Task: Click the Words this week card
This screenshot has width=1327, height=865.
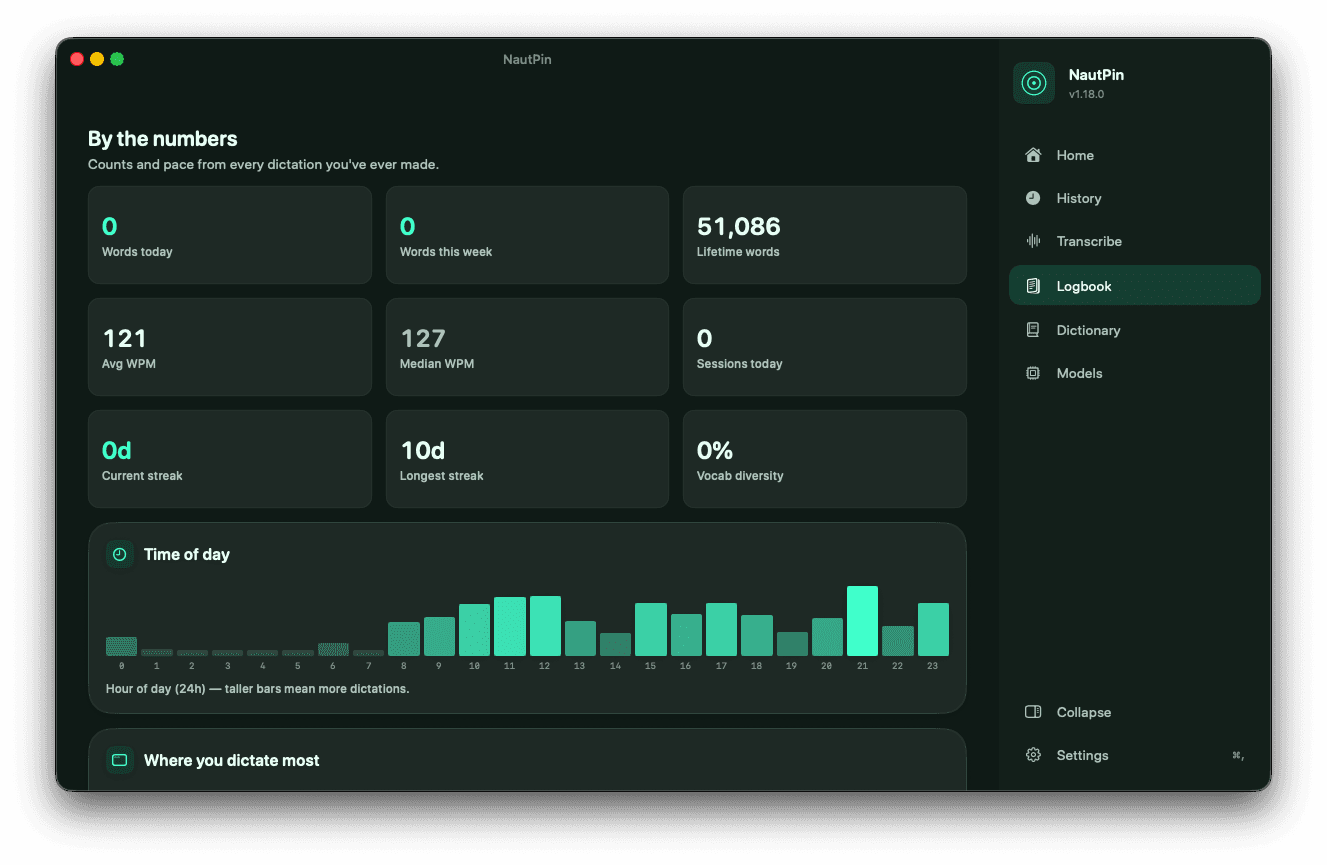Action: pyautogui.click(x=527, y=235)
